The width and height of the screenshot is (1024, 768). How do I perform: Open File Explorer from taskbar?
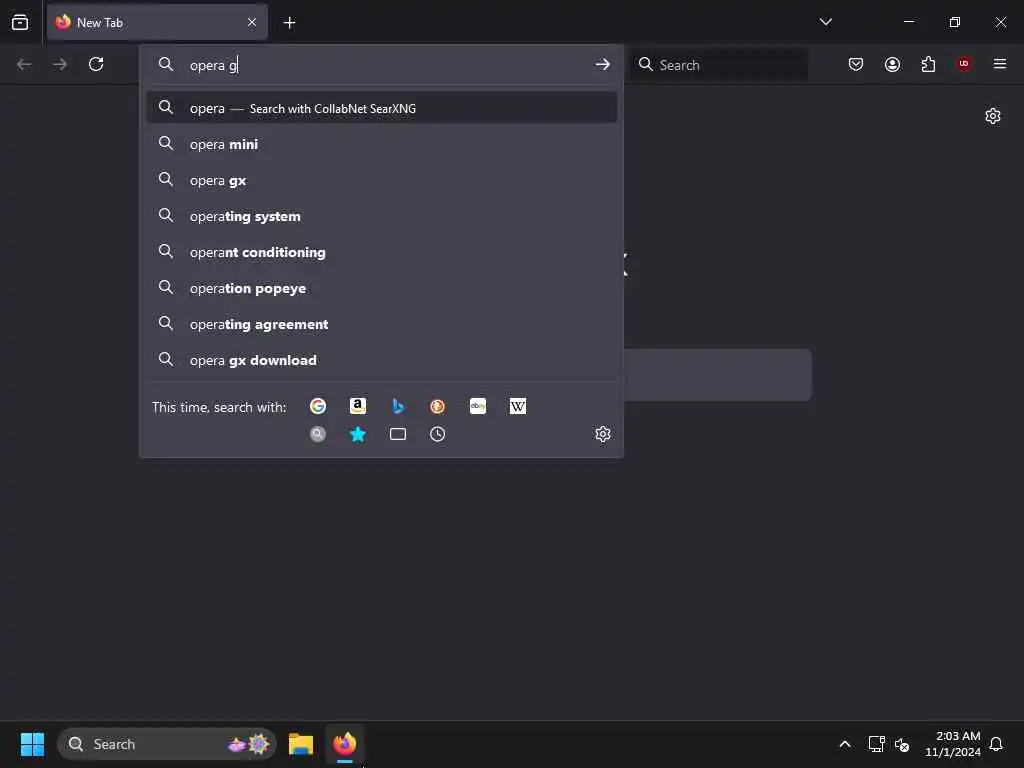pyautogui.click(x=301, y=744)
